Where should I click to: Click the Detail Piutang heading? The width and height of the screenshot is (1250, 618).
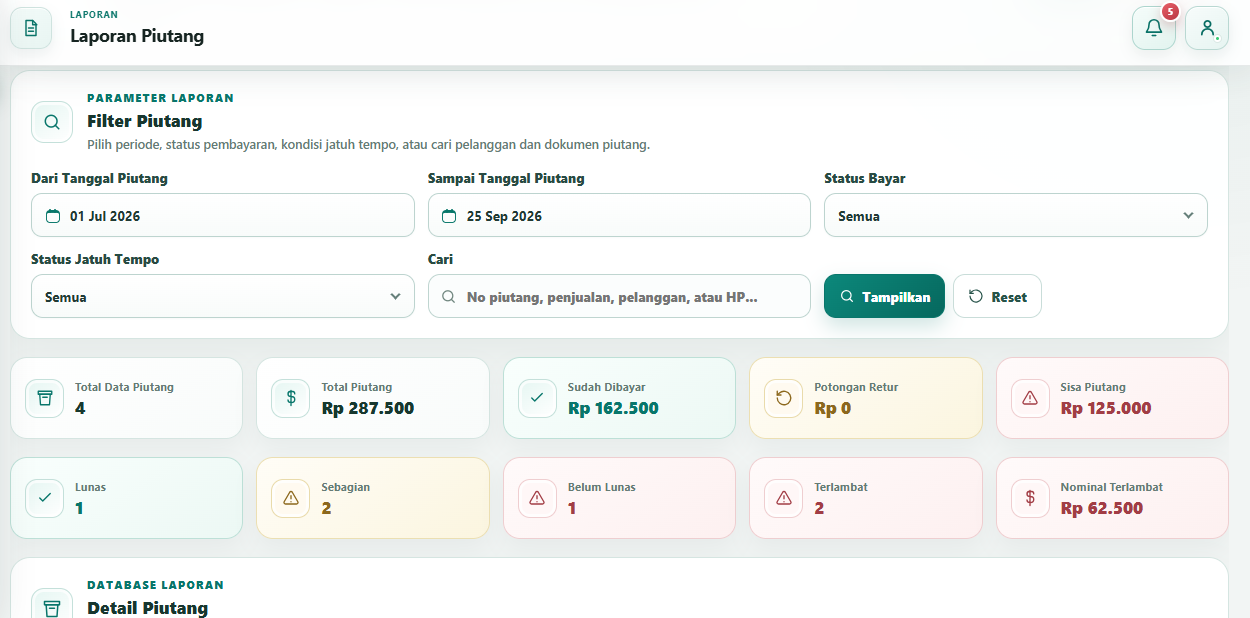click(148, 608)
